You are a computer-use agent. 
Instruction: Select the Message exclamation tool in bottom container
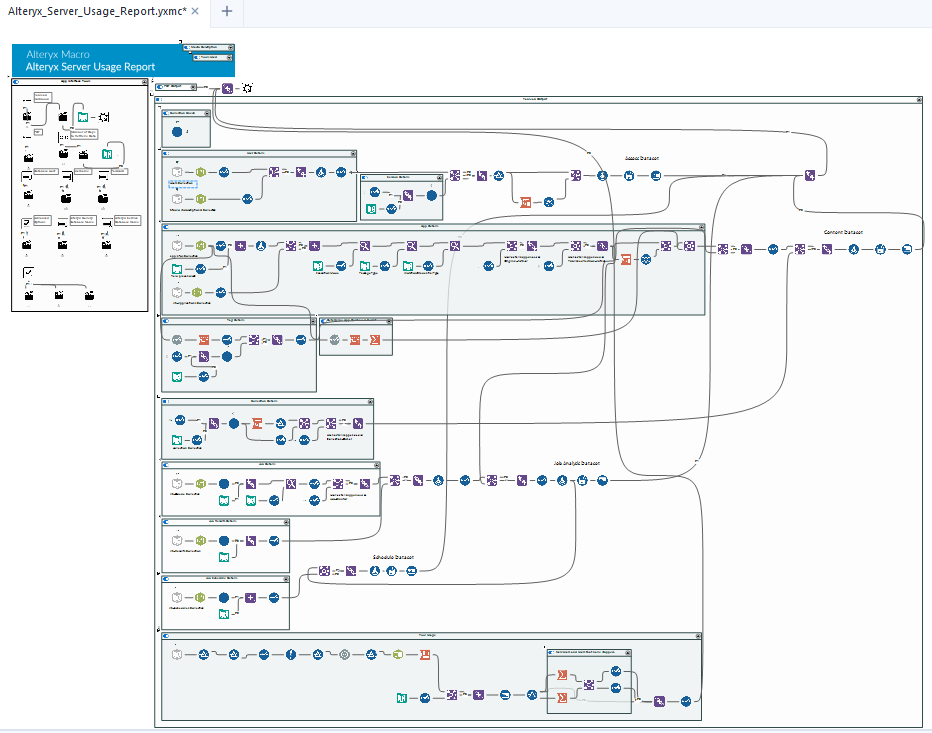click(291, 655)
